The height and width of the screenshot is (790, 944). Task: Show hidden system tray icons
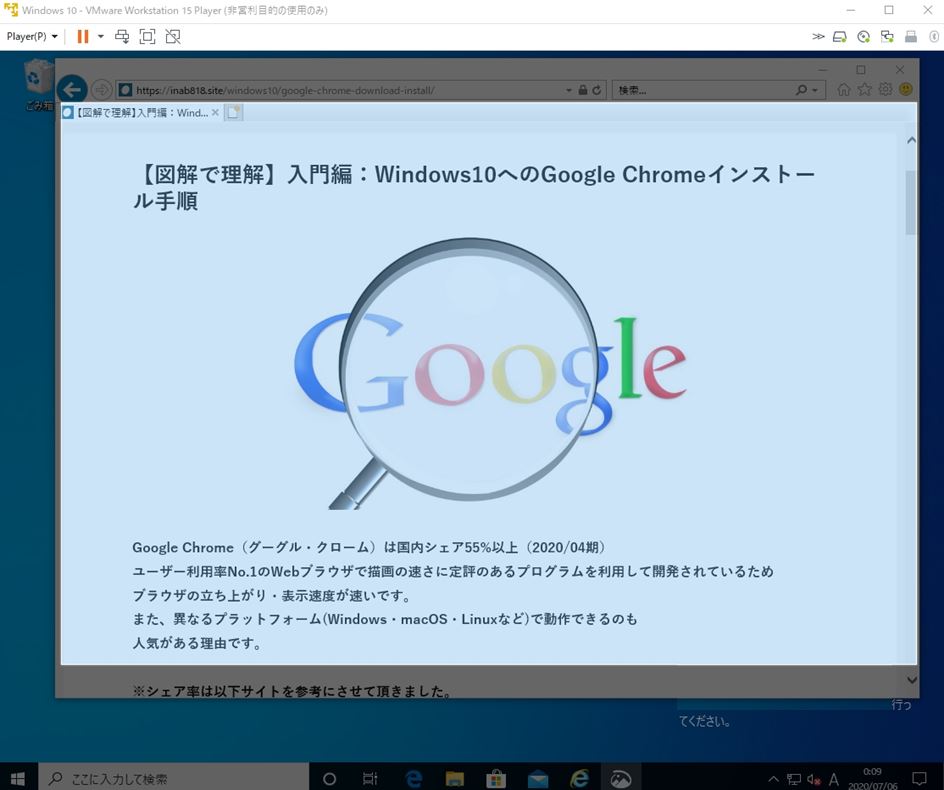[x=774, y=779]
